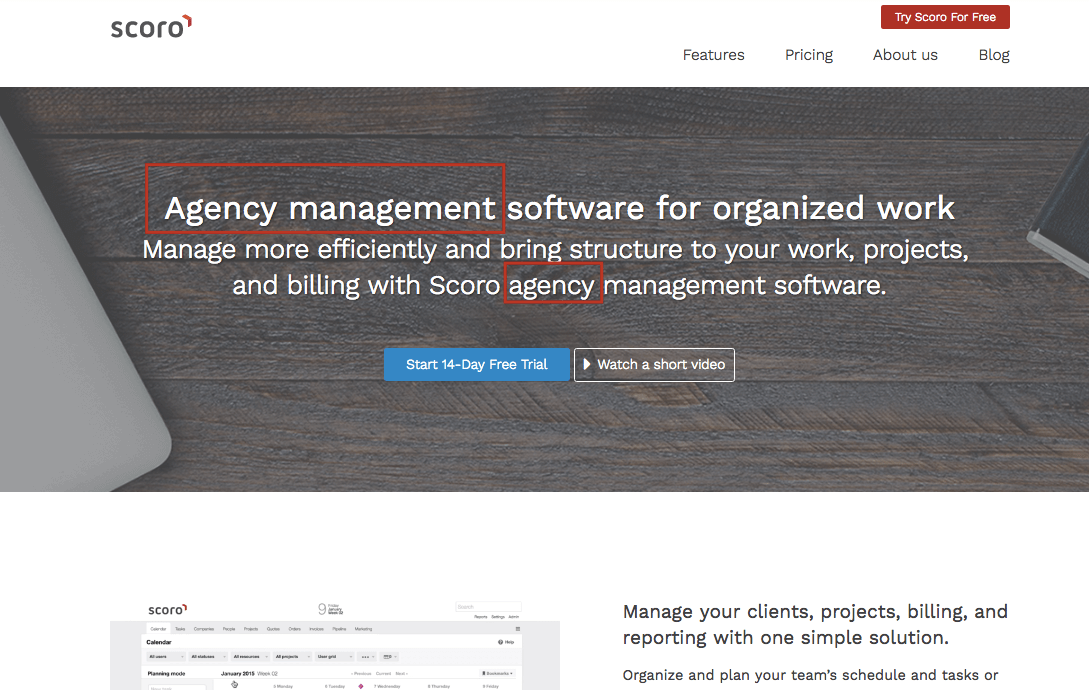The image size is (1089, 690).
Task: Visit the Blog link in navigation
Action: pos(994,55)
